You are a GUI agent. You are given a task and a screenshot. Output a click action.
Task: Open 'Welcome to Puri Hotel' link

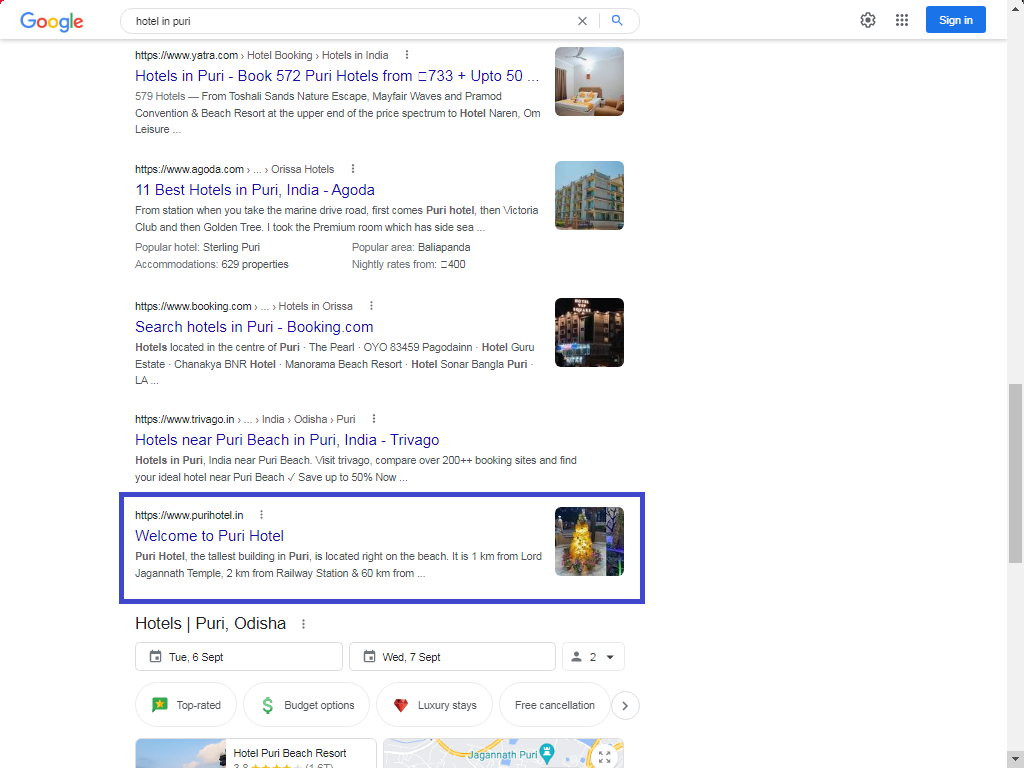coord(209,536)
